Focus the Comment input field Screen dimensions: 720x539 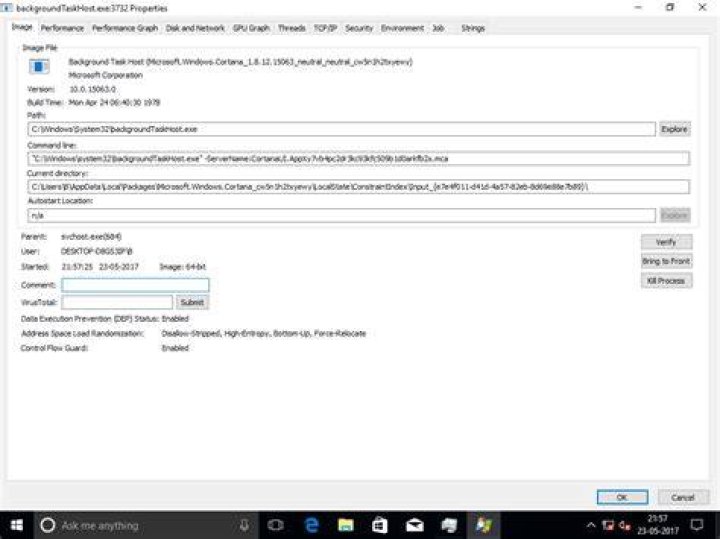pos(135,285)
